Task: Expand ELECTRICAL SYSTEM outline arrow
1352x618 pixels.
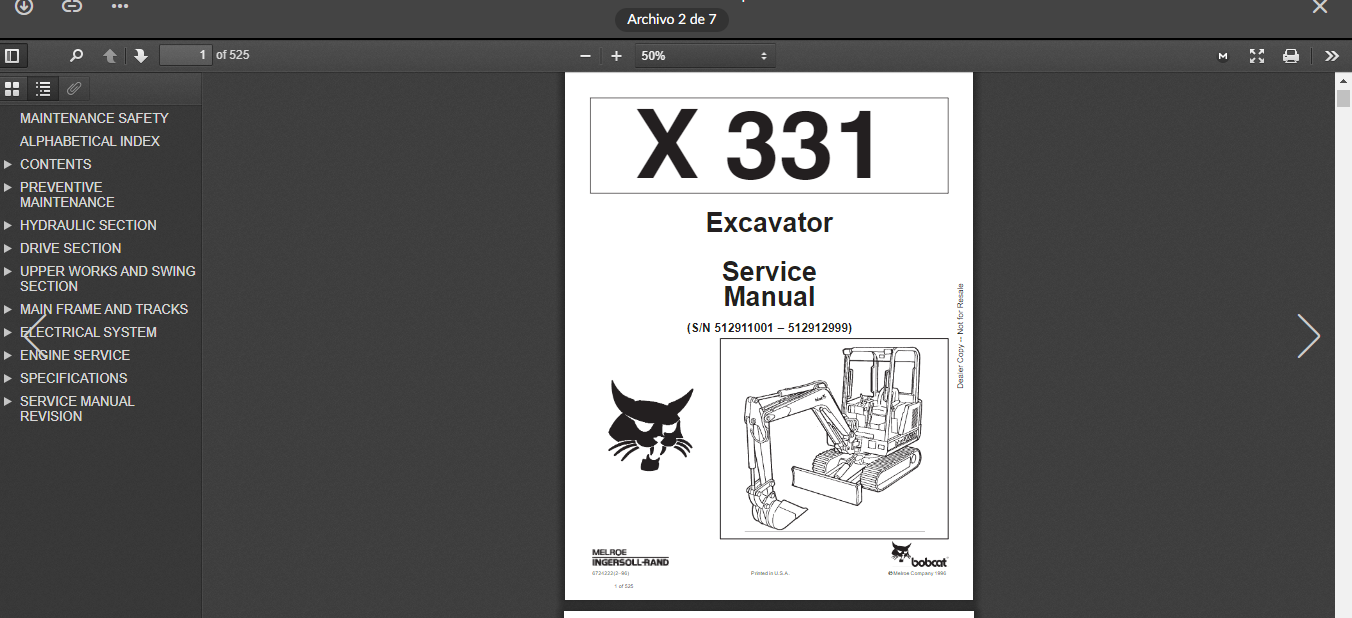Action: [x=8, y=332]
